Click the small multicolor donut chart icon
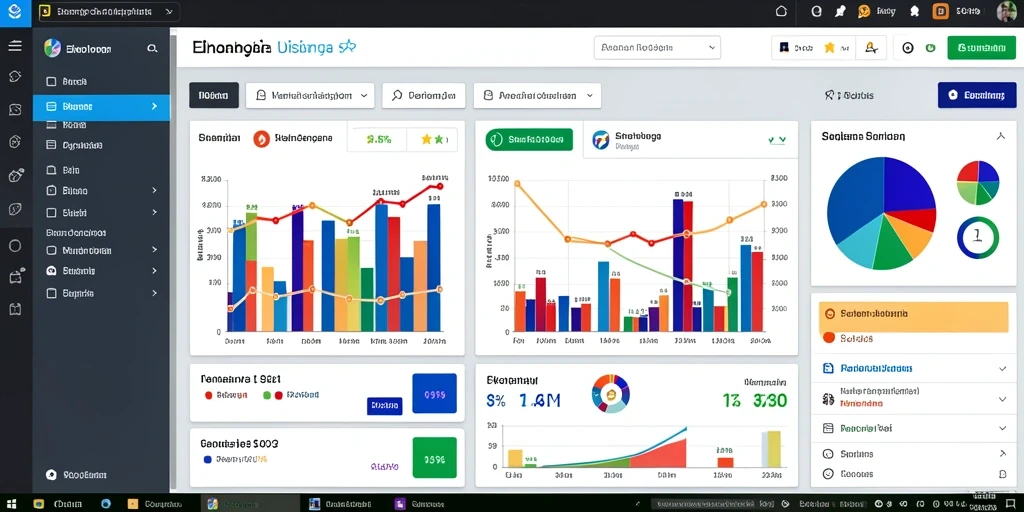 coord(611,393)
